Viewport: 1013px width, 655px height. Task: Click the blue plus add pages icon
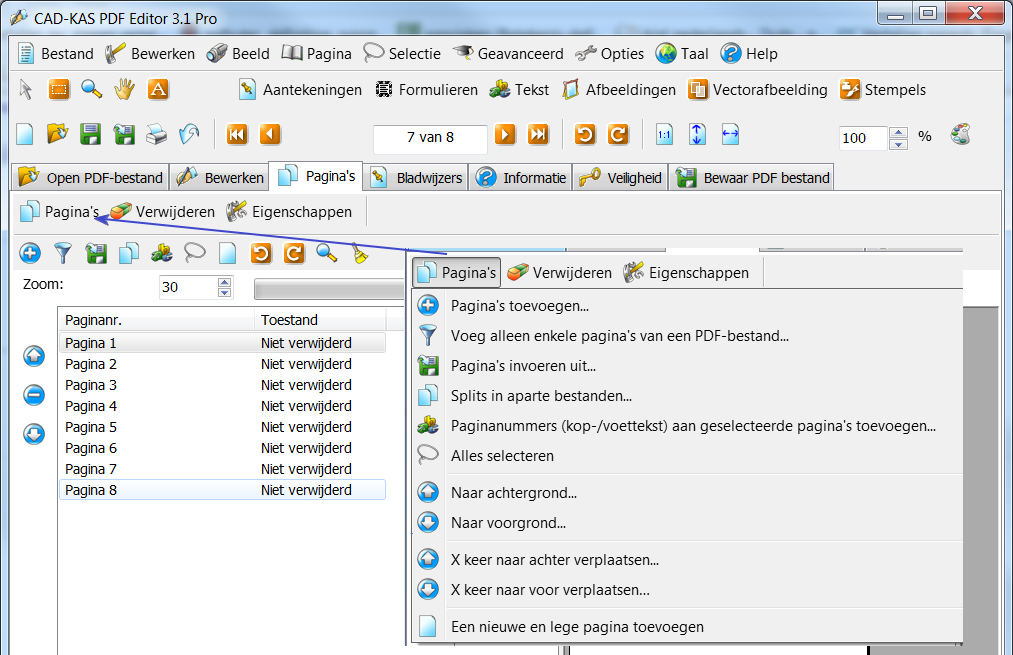click(x=30, y=254)
